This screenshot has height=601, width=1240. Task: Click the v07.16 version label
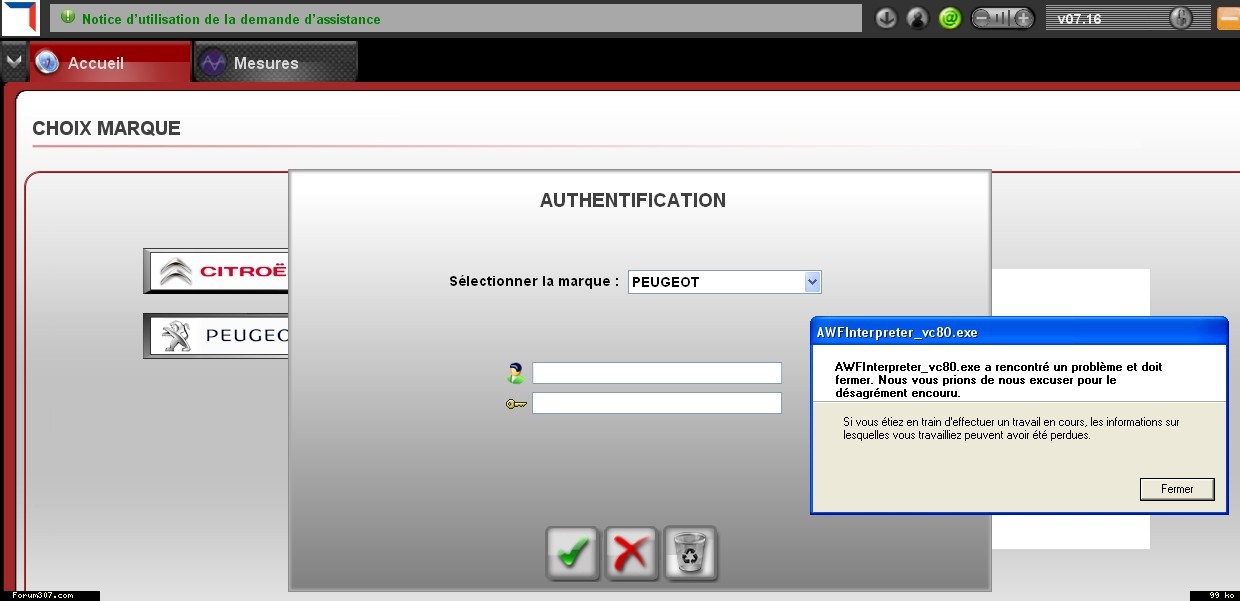click(x=1079, y=18)
